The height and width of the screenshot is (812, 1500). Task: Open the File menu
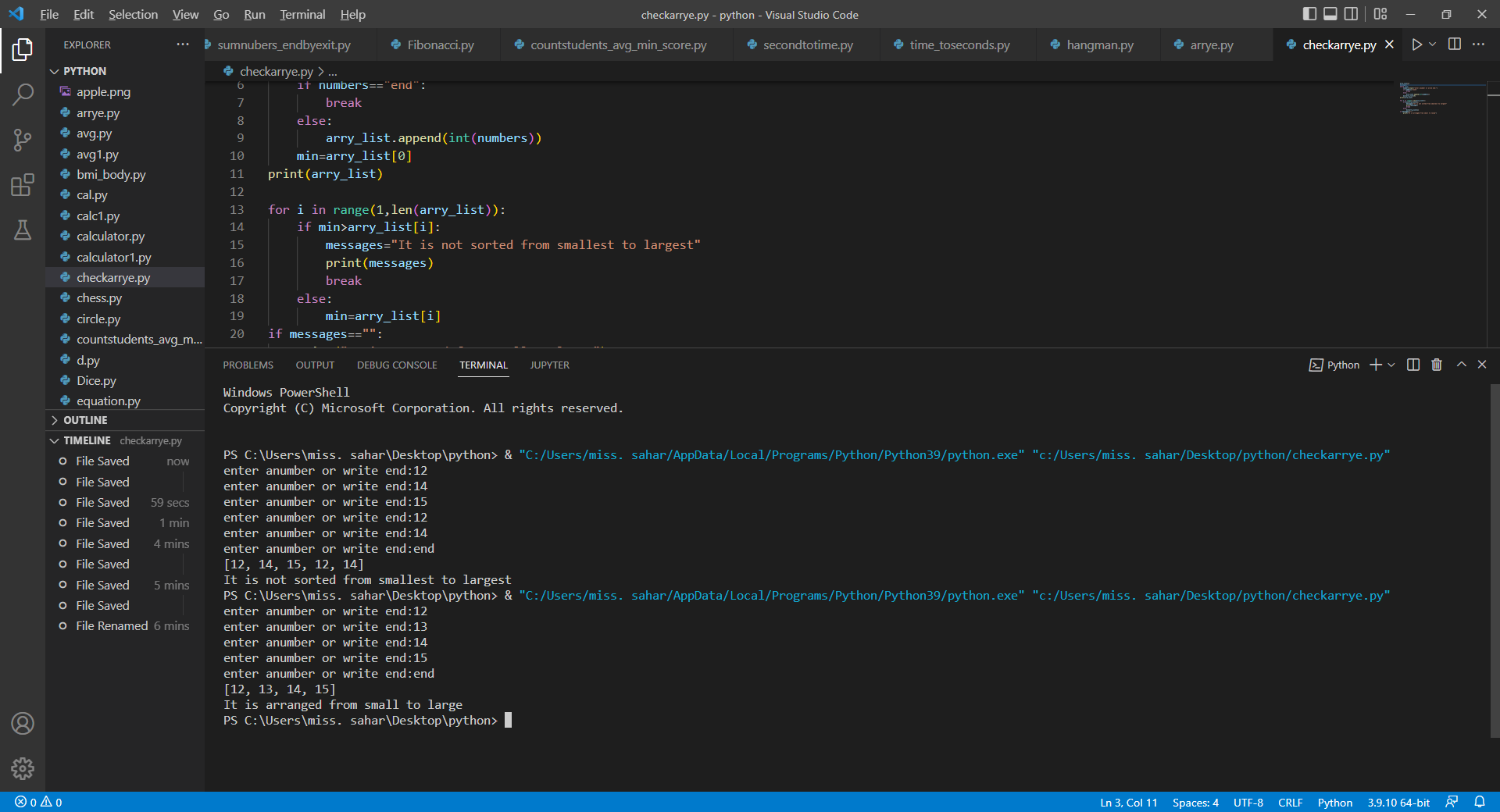point(49,14)
